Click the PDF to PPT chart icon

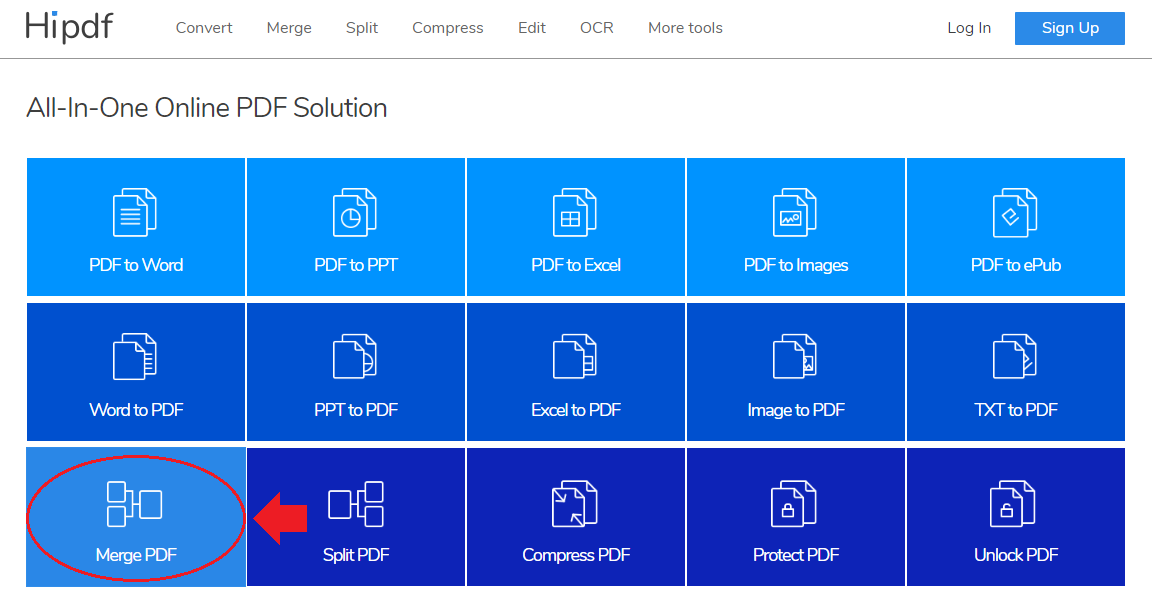coord(355,213)
